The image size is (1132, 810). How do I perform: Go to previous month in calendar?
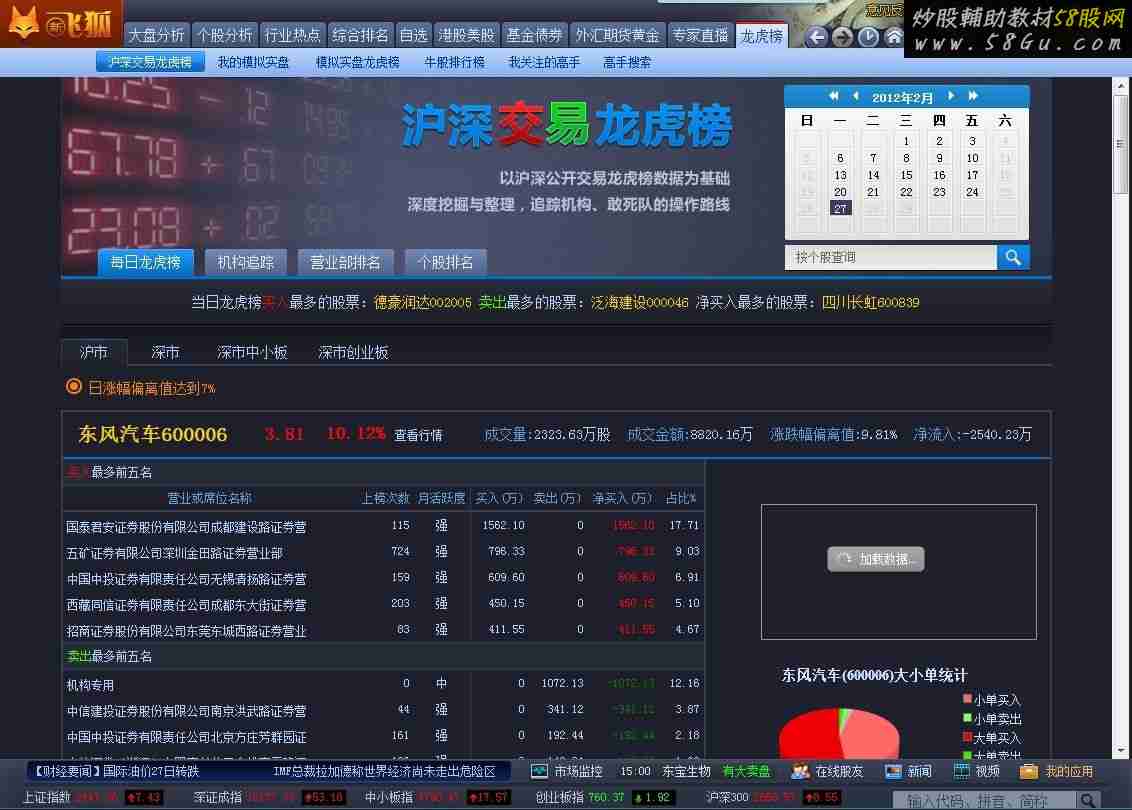(x=856, y=96)
